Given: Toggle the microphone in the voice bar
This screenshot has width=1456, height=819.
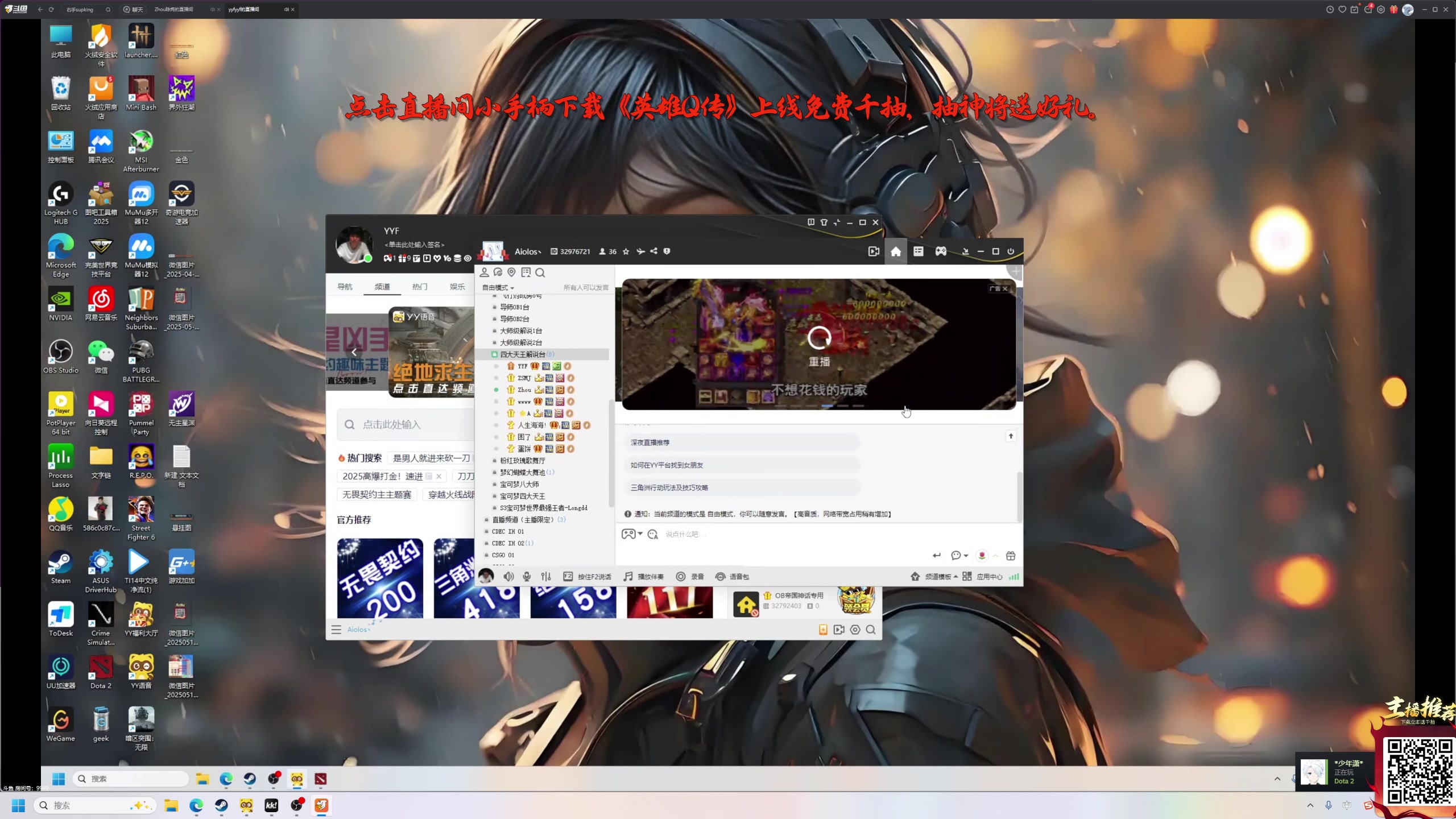Looking at the screenshot, I should coord(527,577).
